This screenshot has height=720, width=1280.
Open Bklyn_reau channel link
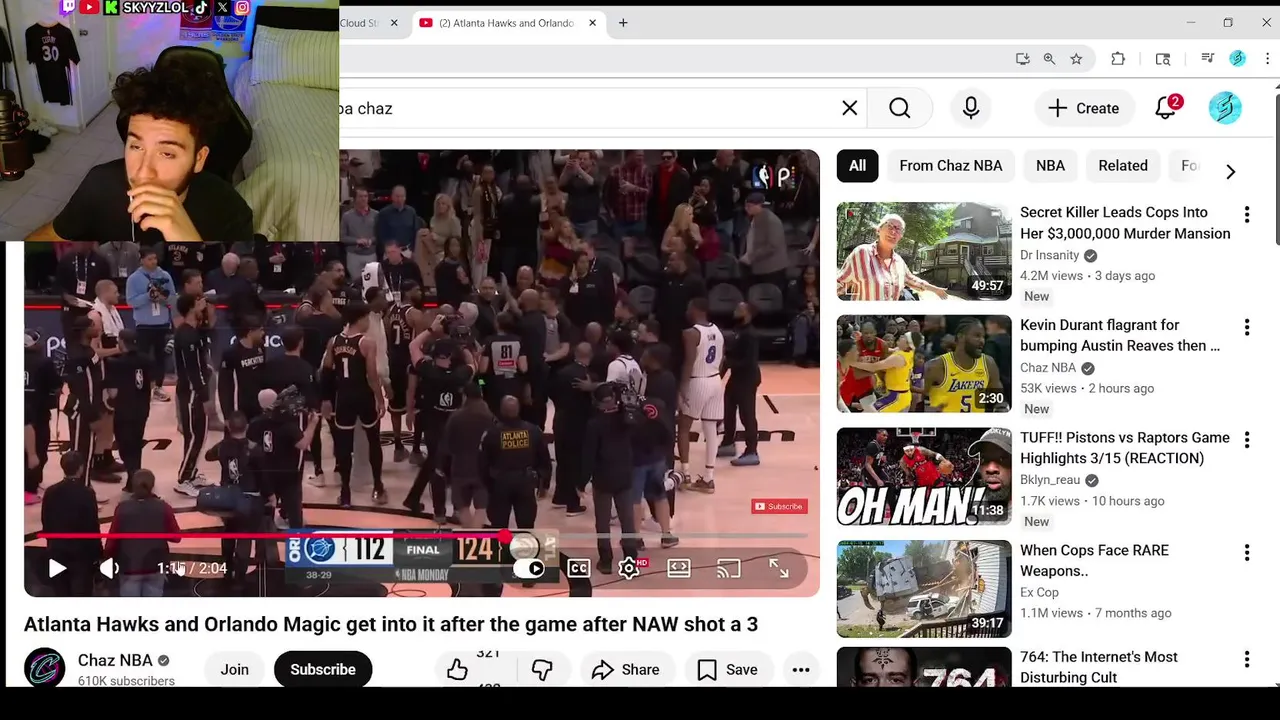[x=1050, y=480]
